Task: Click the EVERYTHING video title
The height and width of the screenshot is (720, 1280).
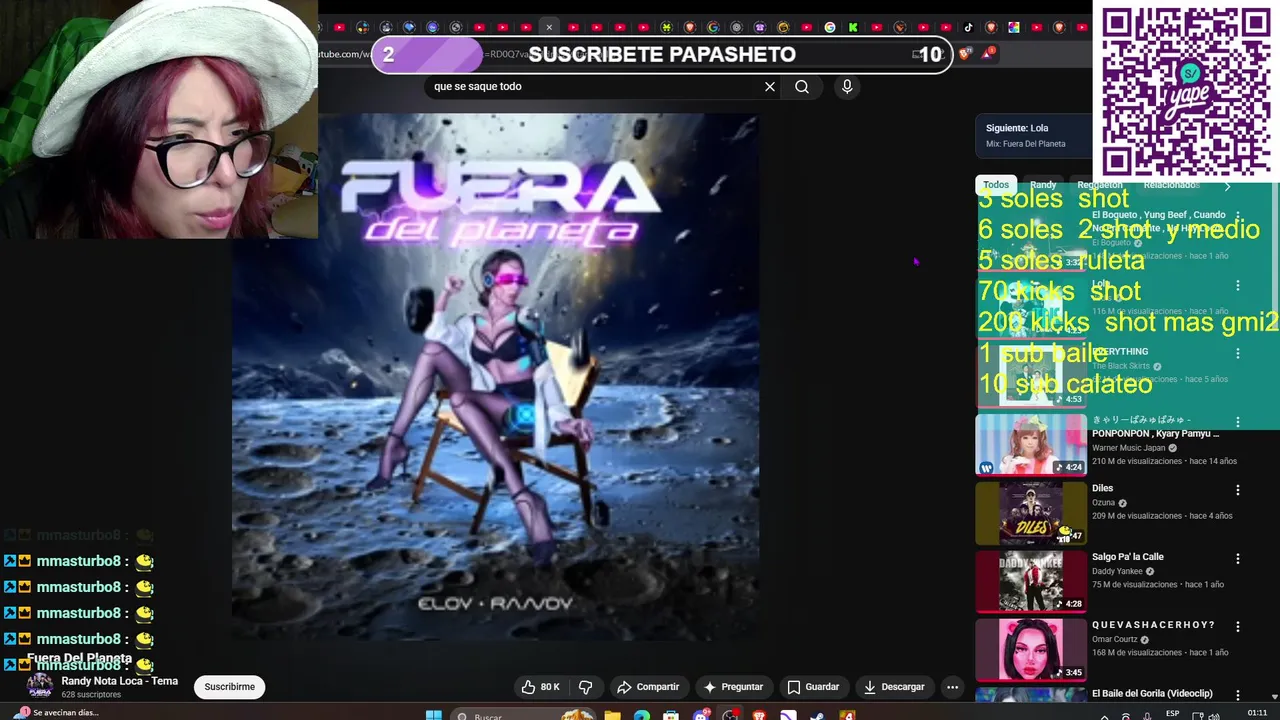Action: (x=1120, y=352)
